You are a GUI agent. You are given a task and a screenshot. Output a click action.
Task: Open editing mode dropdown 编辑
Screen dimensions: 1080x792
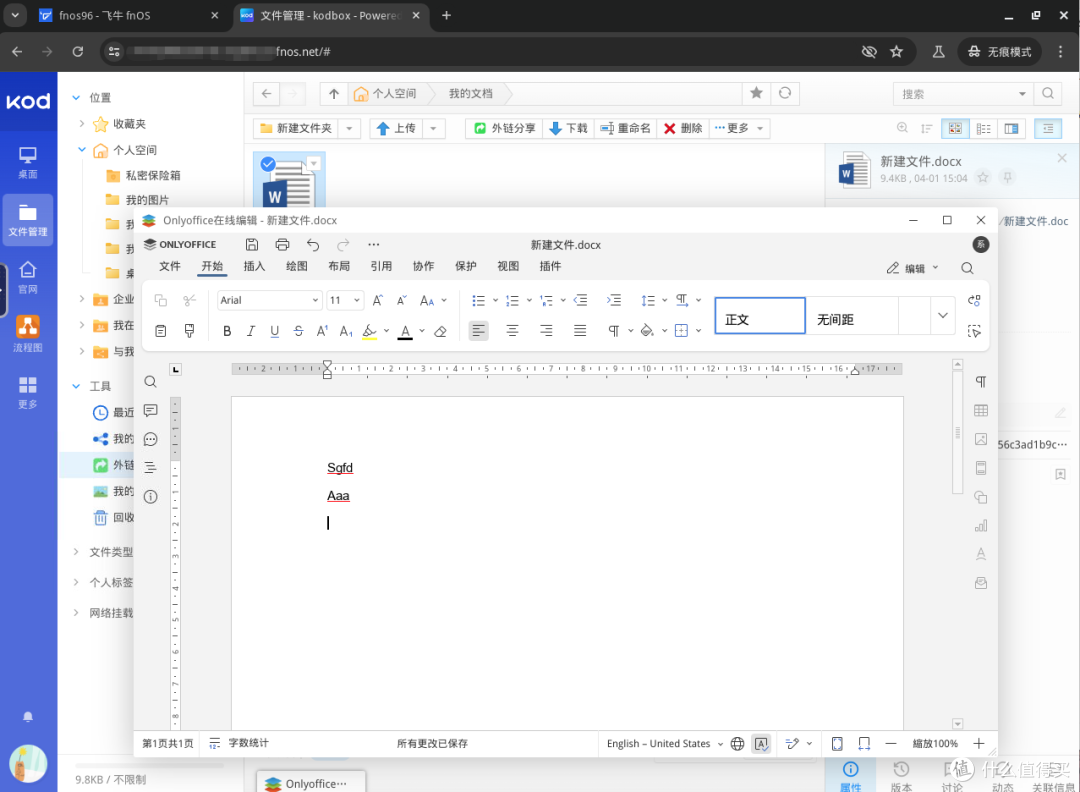pos(913,269)
